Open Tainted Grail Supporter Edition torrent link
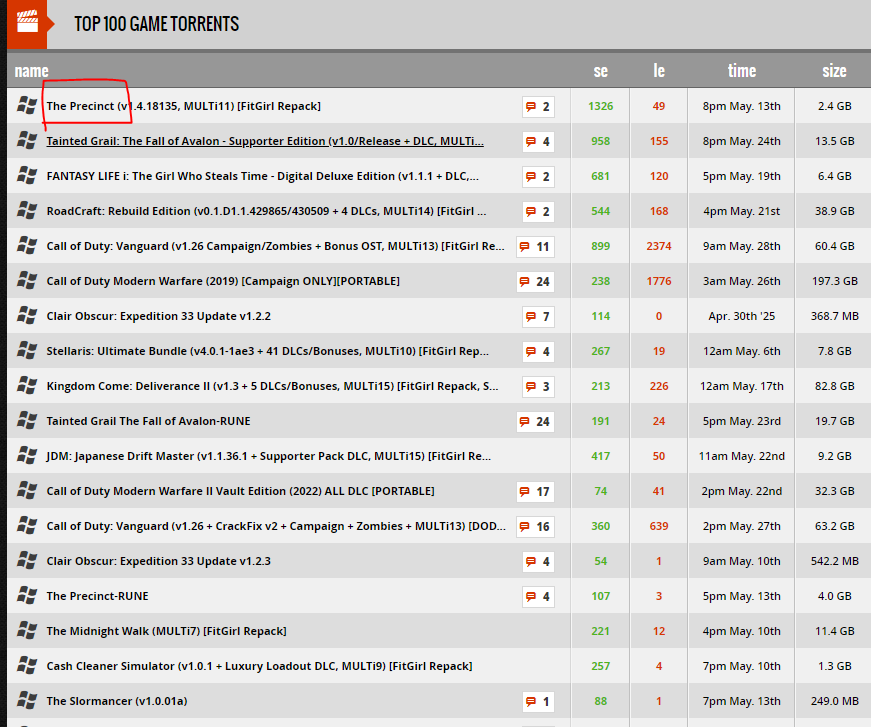Image resolution: width=871 pixels, height=727 pixels. [265, 141]
